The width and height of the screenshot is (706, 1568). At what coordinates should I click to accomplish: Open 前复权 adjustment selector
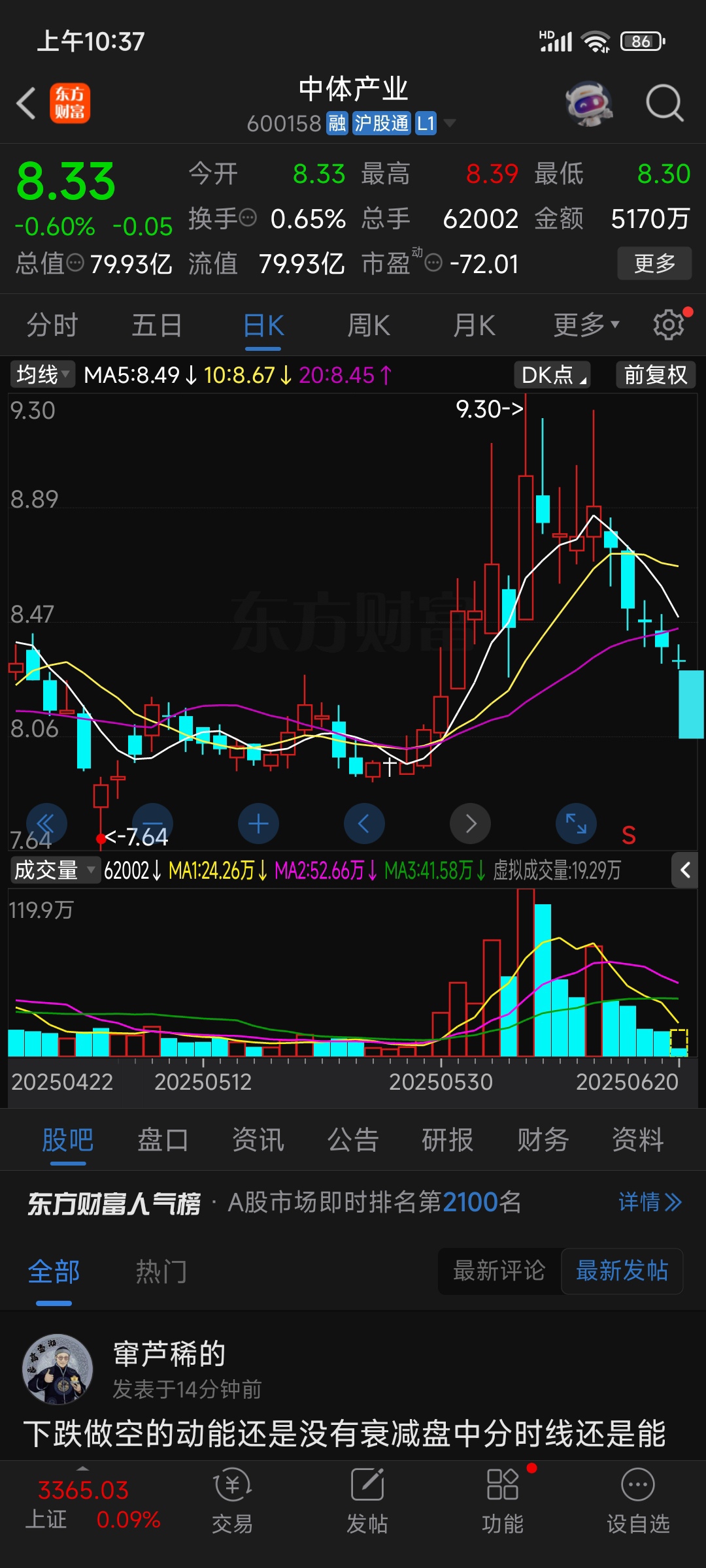point(656,374)
